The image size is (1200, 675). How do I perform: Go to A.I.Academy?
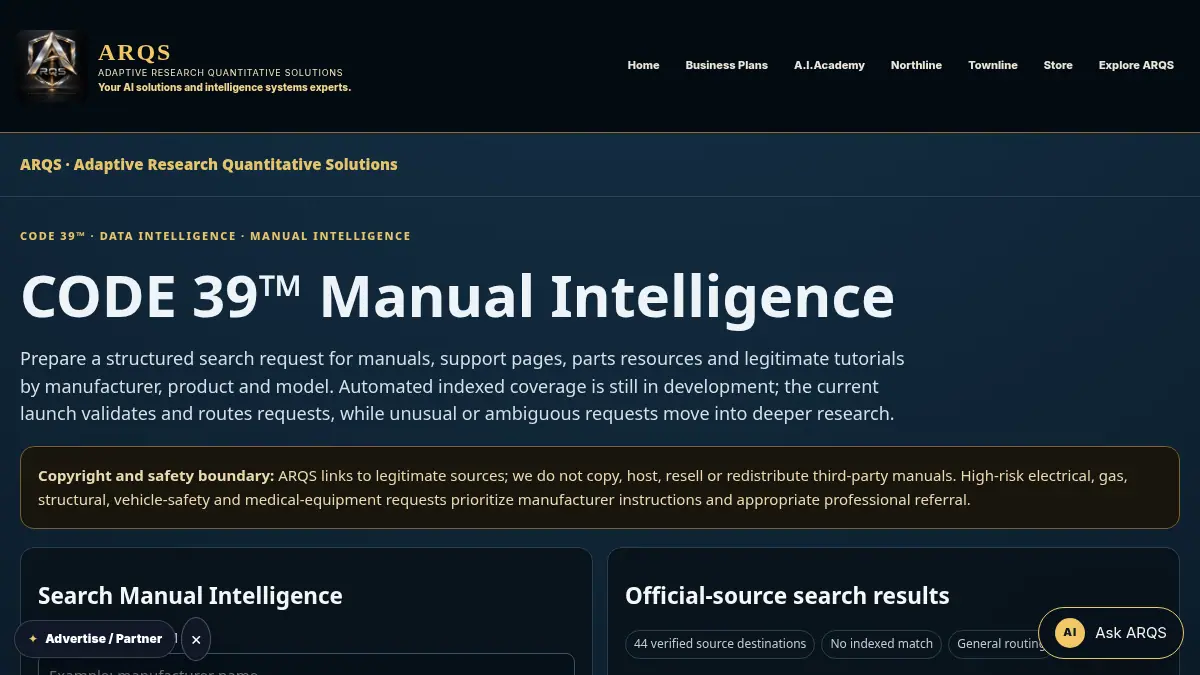(x=829, y=65)
